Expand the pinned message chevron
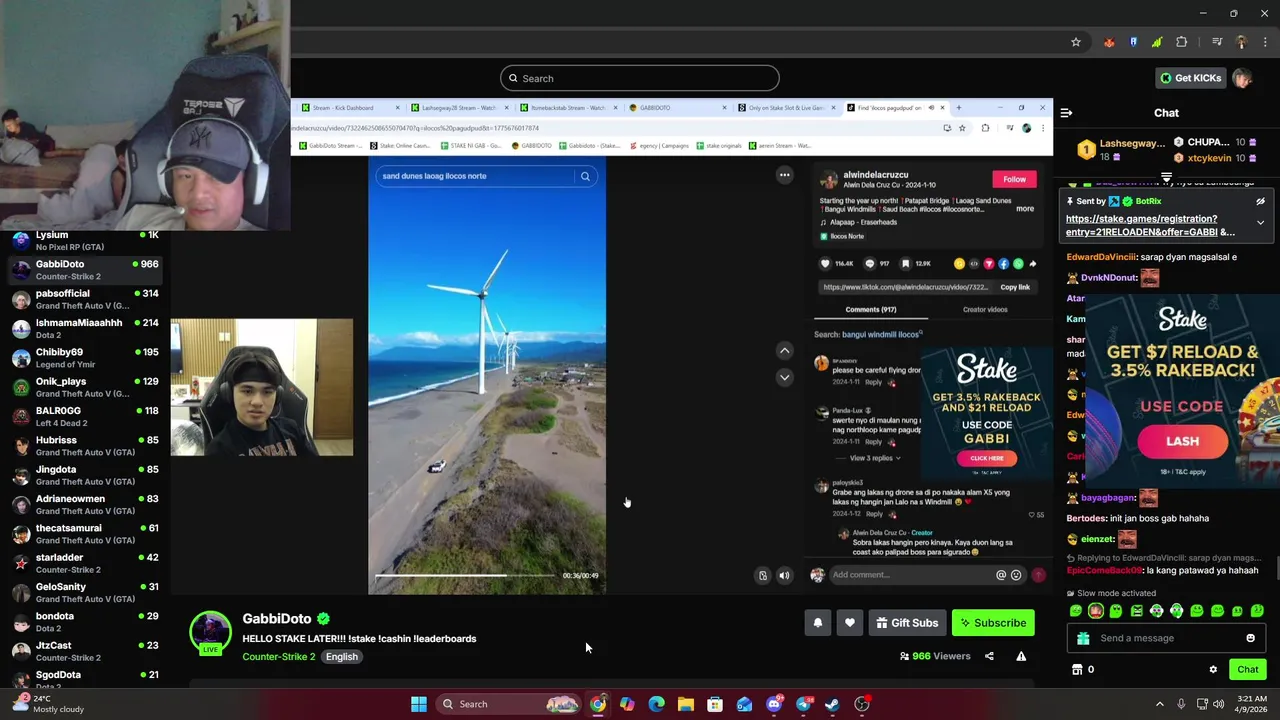Viewport: 1280px width, 720px height. click(1260, 223)
